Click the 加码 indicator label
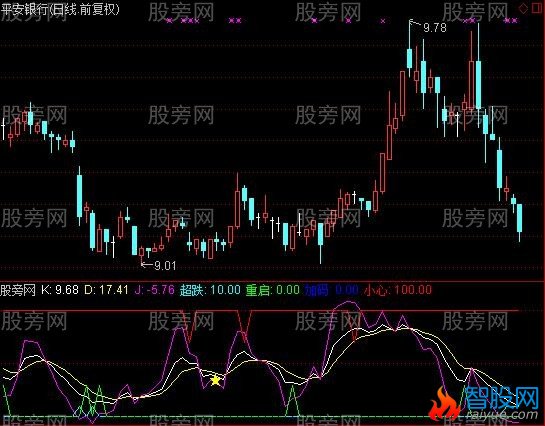Viewport: 545px width, 426px height. [x=316, y=290]
